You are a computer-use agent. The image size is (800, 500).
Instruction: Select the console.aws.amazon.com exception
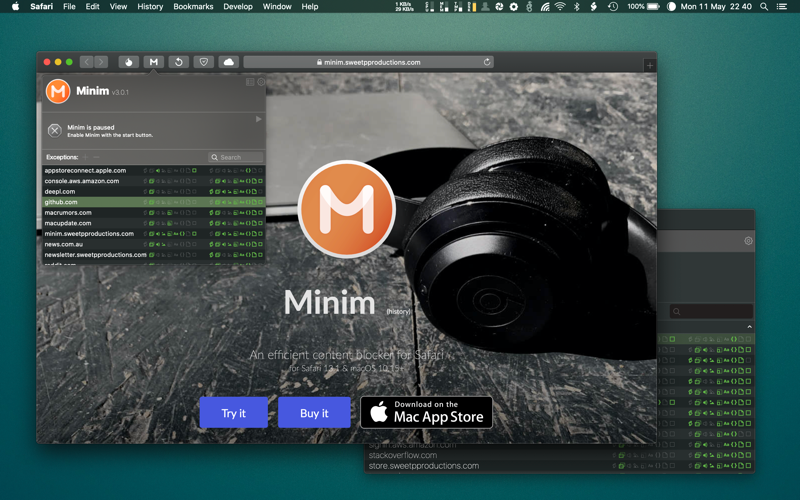[154, 181]
